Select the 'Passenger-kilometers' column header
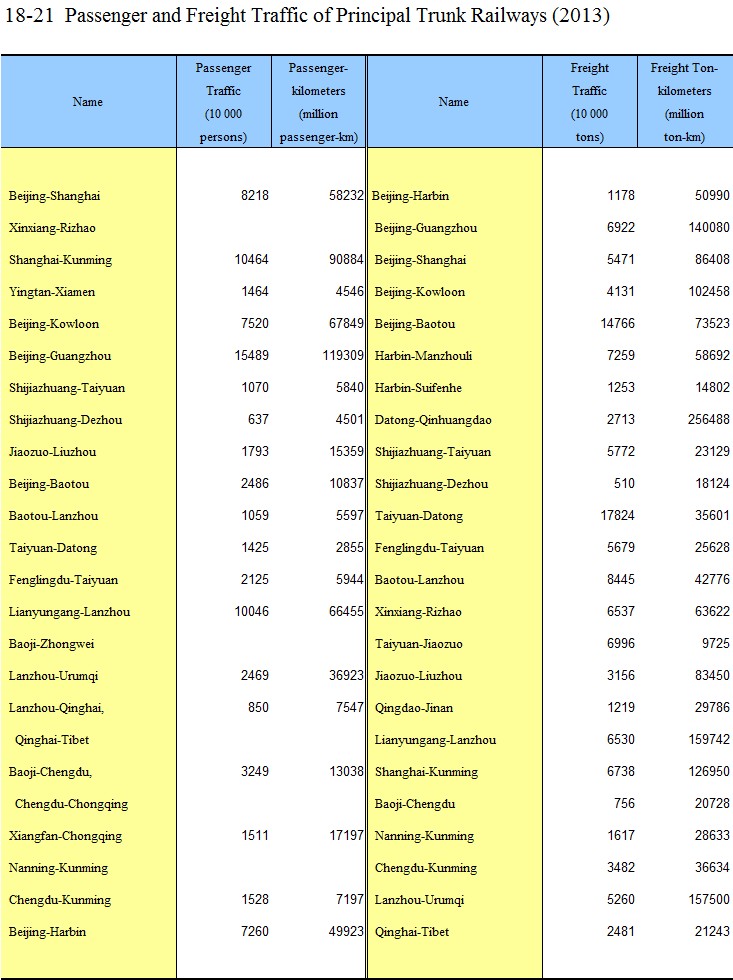 [318, 102]
